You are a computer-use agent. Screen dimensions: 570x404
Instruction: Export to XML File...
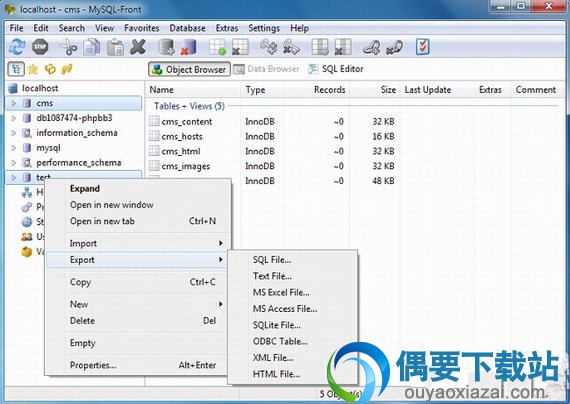coord(293,358)
